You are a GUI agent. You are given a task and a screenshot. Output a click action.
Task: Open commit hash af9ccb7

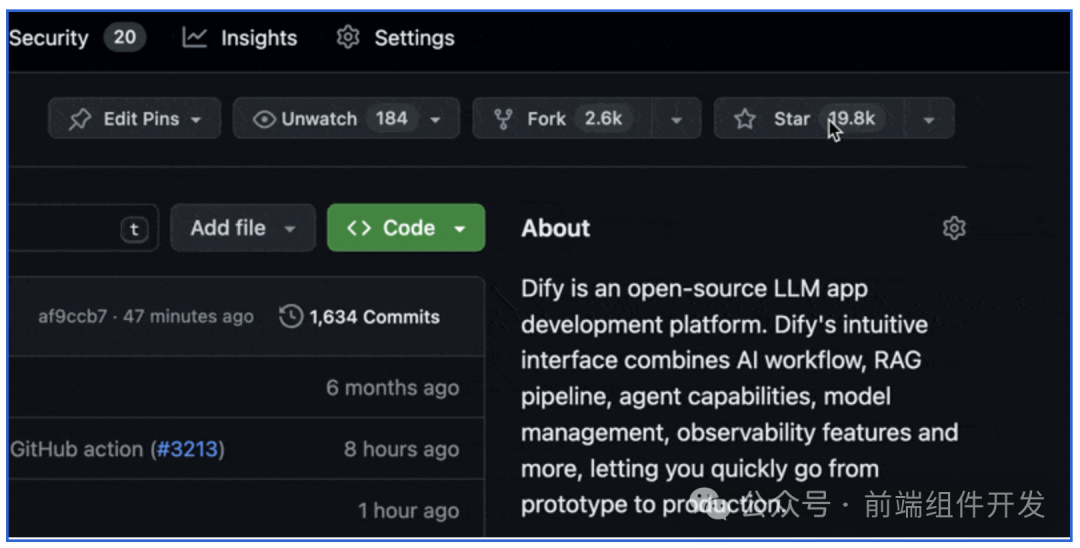pyautogui.click(x=72, y=317)
